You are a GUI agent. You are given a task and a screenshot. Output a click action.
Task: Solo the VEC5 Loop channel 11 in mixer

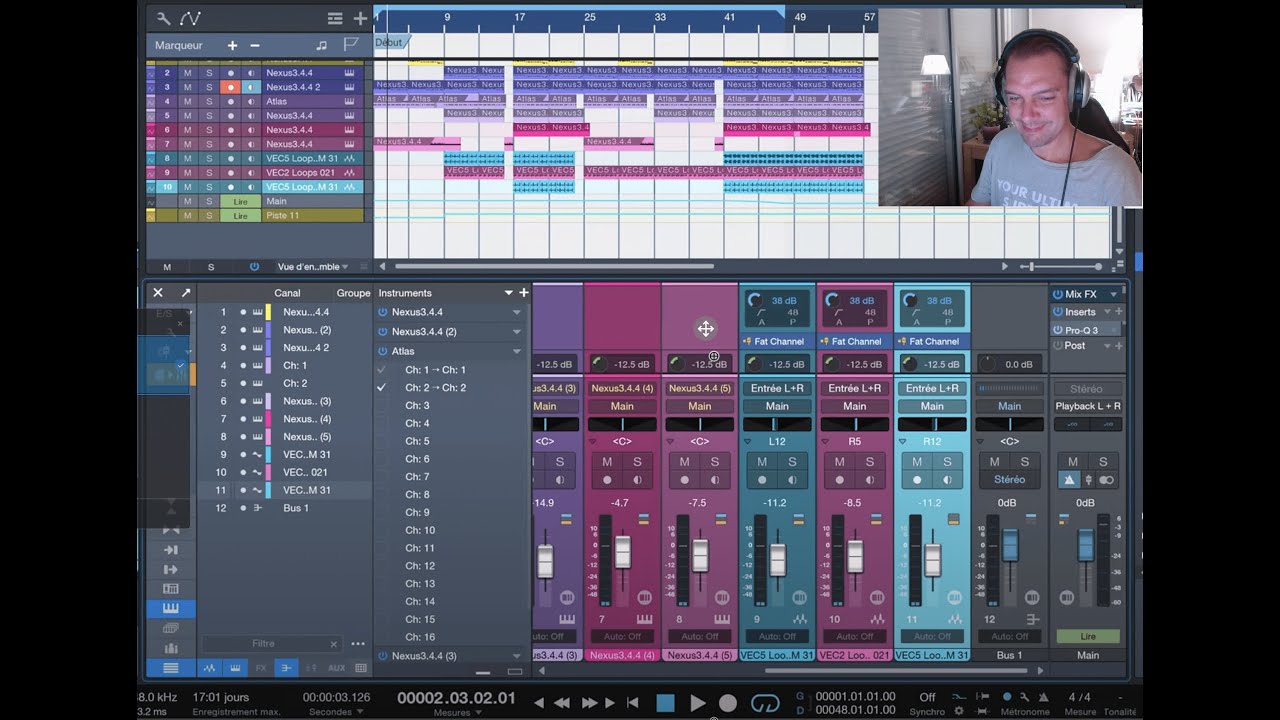coord(947,462)
